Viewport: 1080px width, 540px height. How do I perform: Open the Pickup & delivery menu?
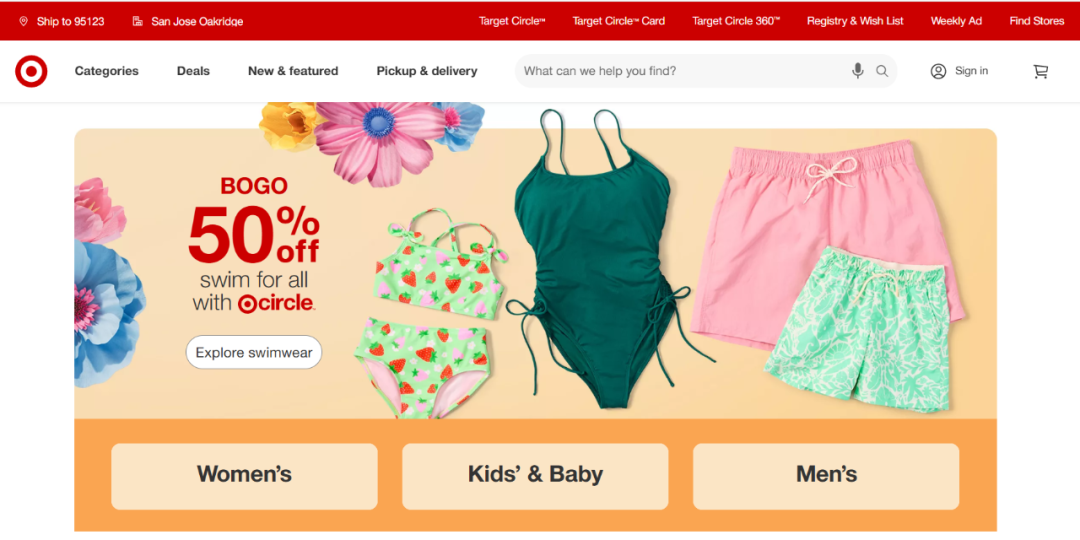click(427, 71)
